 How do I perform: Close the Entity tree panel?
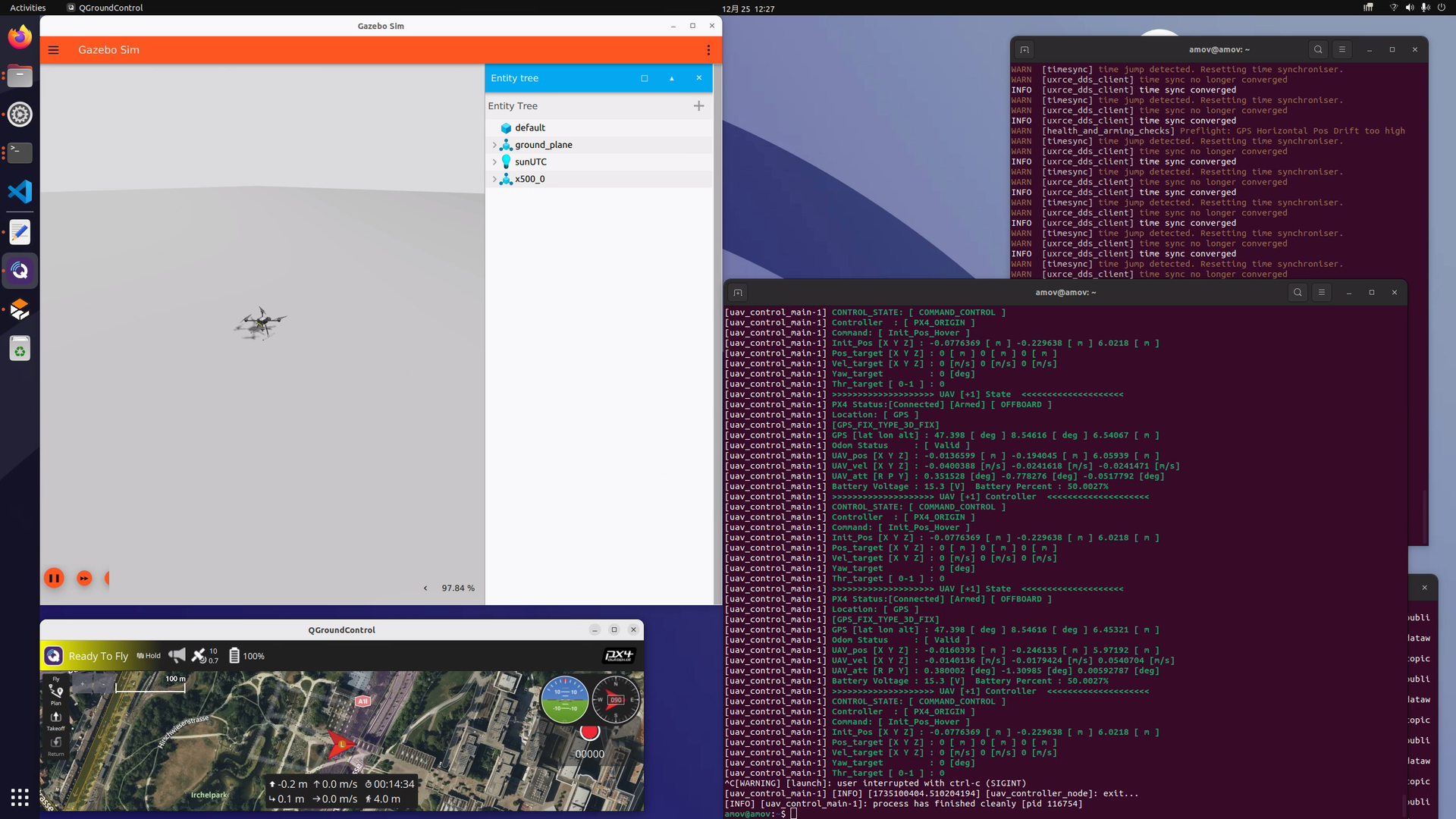click(699, 78)
